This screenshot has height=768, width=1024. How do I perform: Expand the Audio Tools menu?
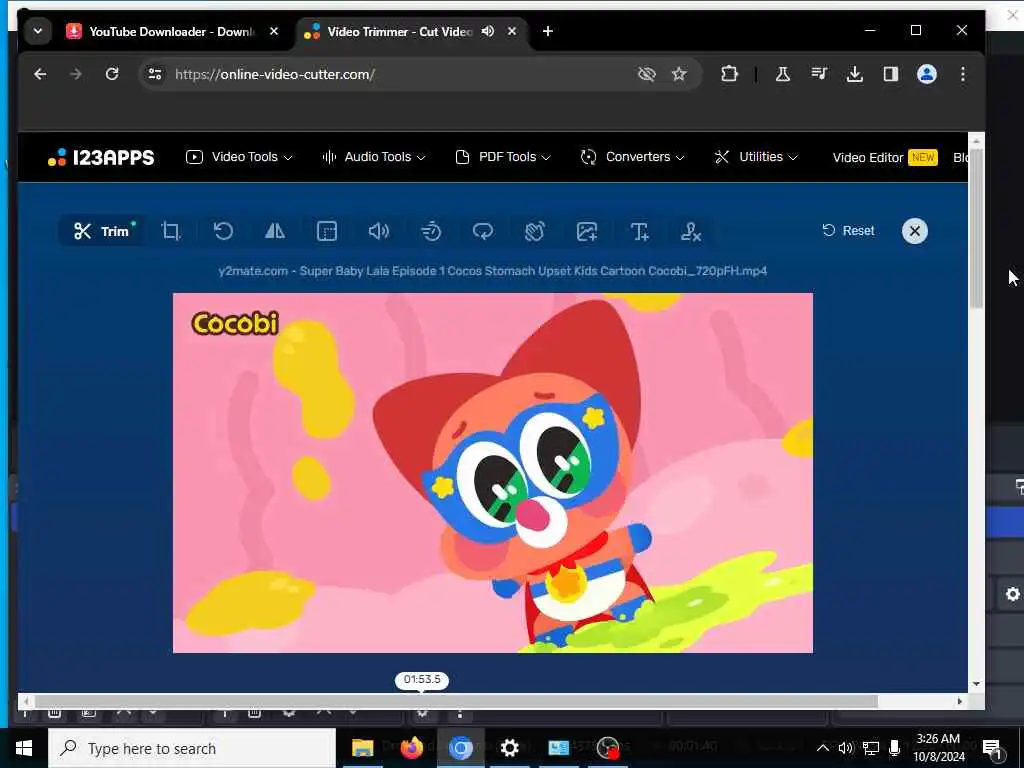374,157
